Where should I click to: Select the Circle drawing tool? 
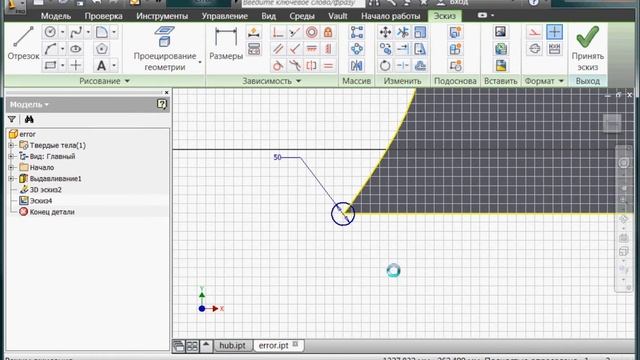click(x=50, y=32)
